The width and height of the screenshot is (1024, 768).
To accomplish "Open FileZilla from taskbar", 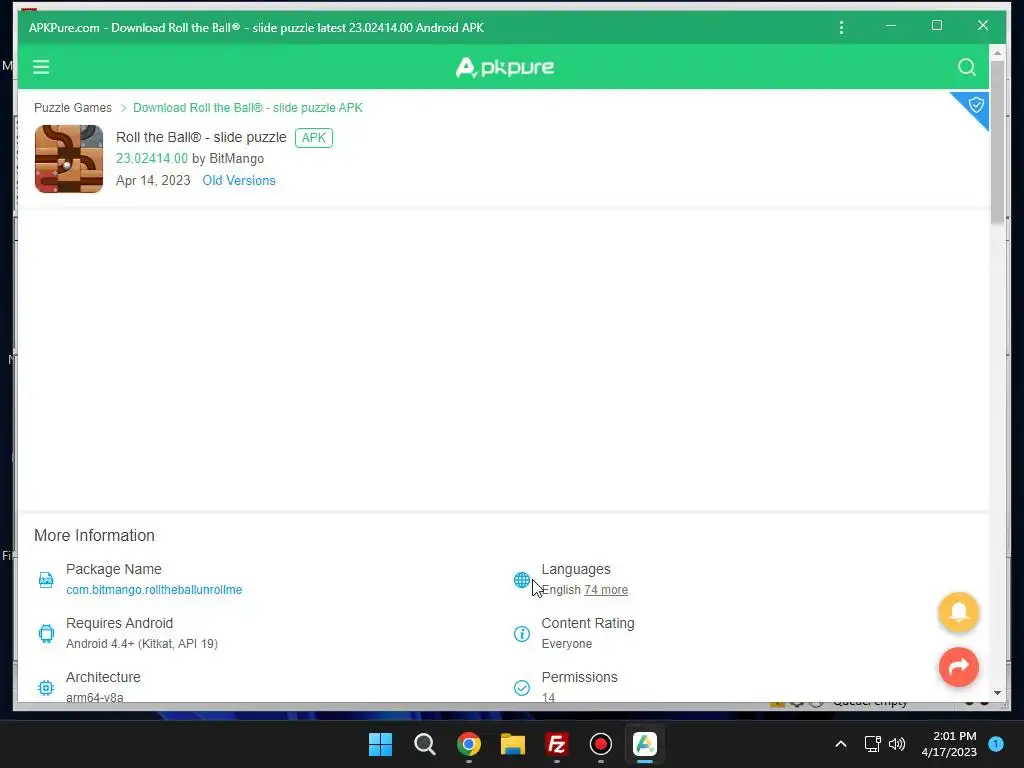I will 556,744.
